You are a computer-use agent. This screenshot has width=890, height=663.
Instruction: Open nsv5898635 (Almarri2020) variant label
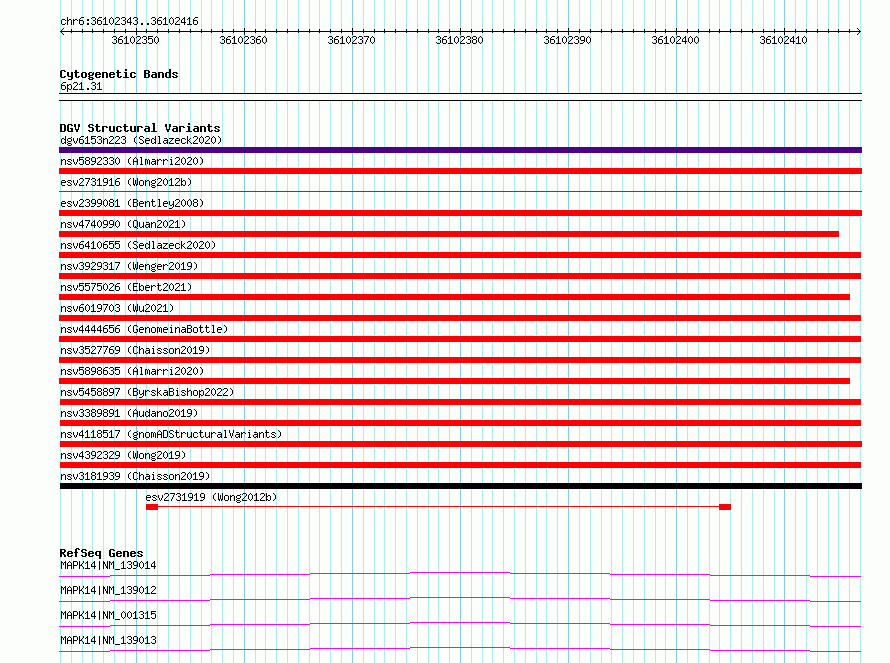tap(132, 371)
